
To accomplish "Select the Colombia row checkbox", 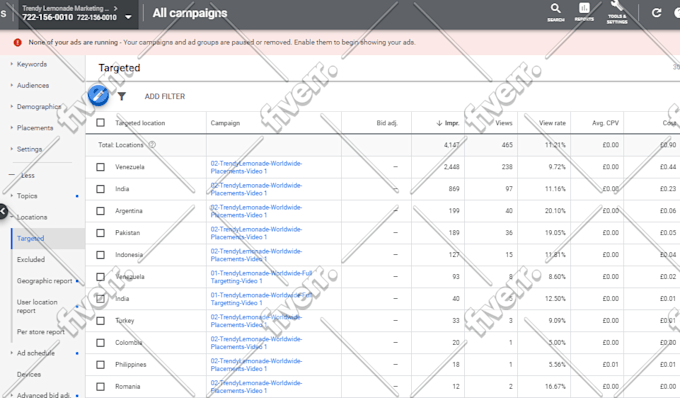I will pyautogui.click(x=101, y=343).
